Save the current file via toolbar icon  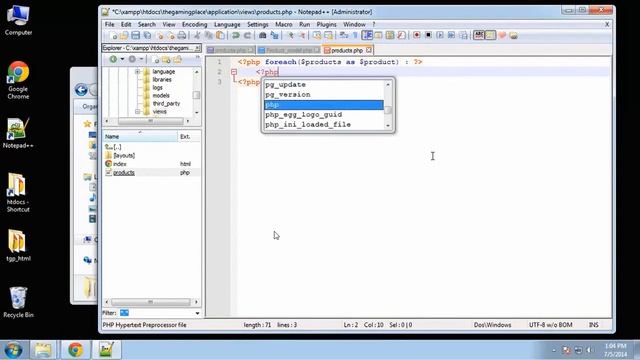pyautogui.click(x=136, y=36)
